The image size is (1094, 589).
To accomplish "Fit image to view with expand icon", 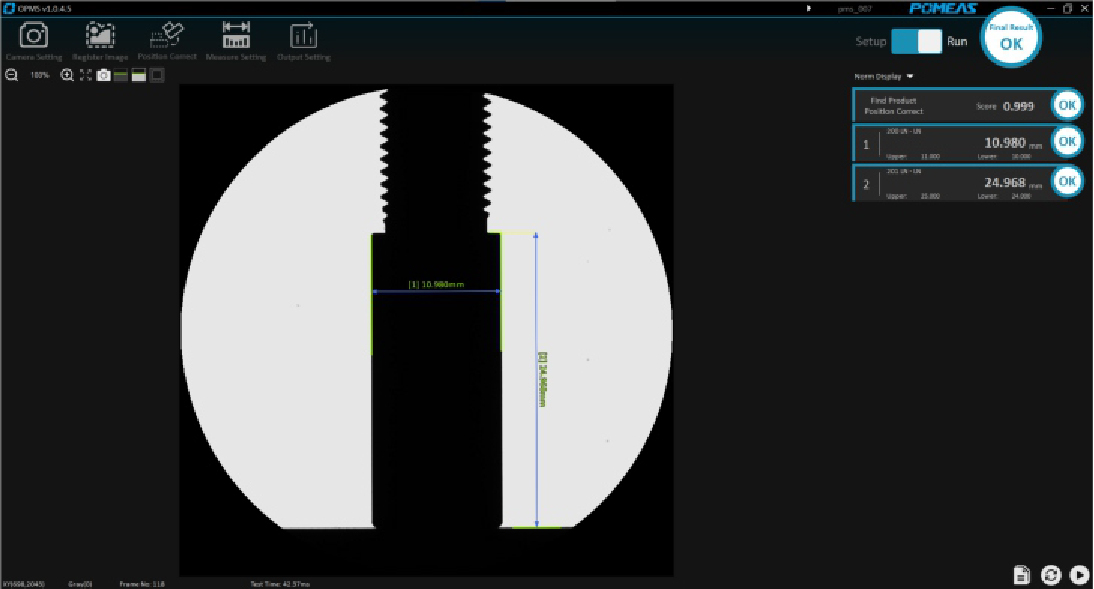I will click(x=85, y=75).
